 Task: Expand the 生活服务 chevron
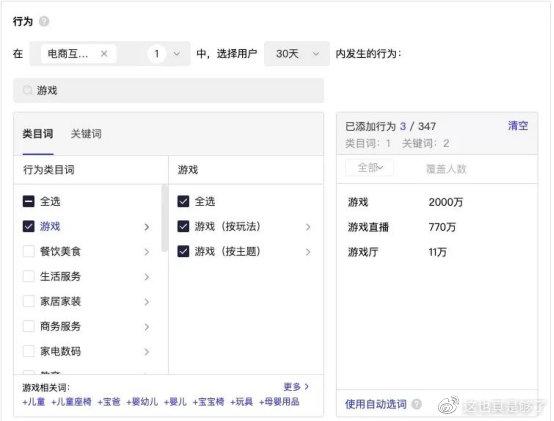click(147, 277)
